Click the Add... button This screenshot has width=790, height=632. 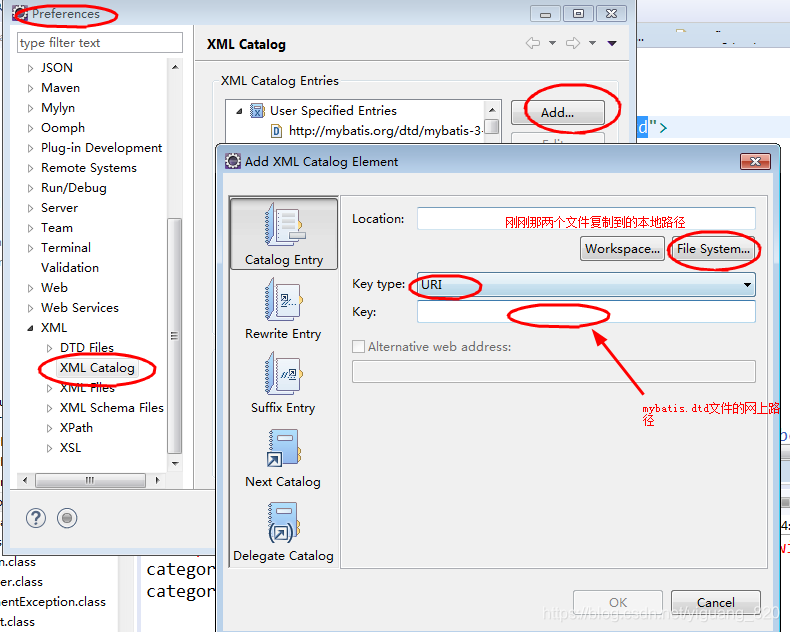(x=557, y=112)
